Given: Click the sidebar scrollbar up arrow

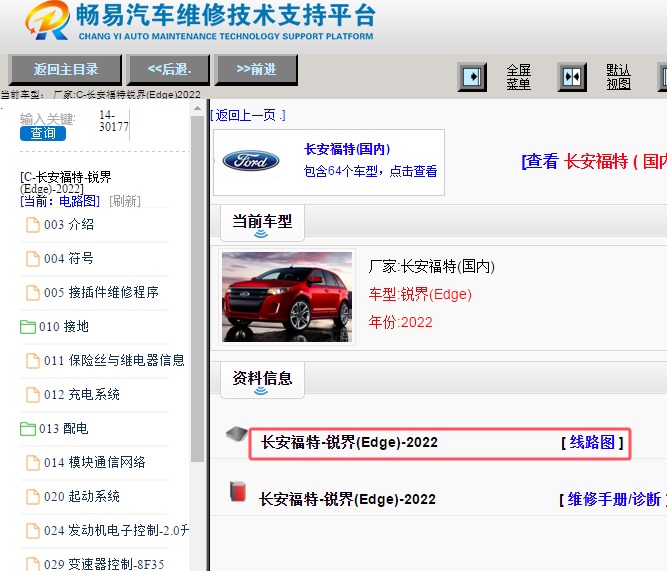Looking at the screenshot, I should (x=197, y=108).
